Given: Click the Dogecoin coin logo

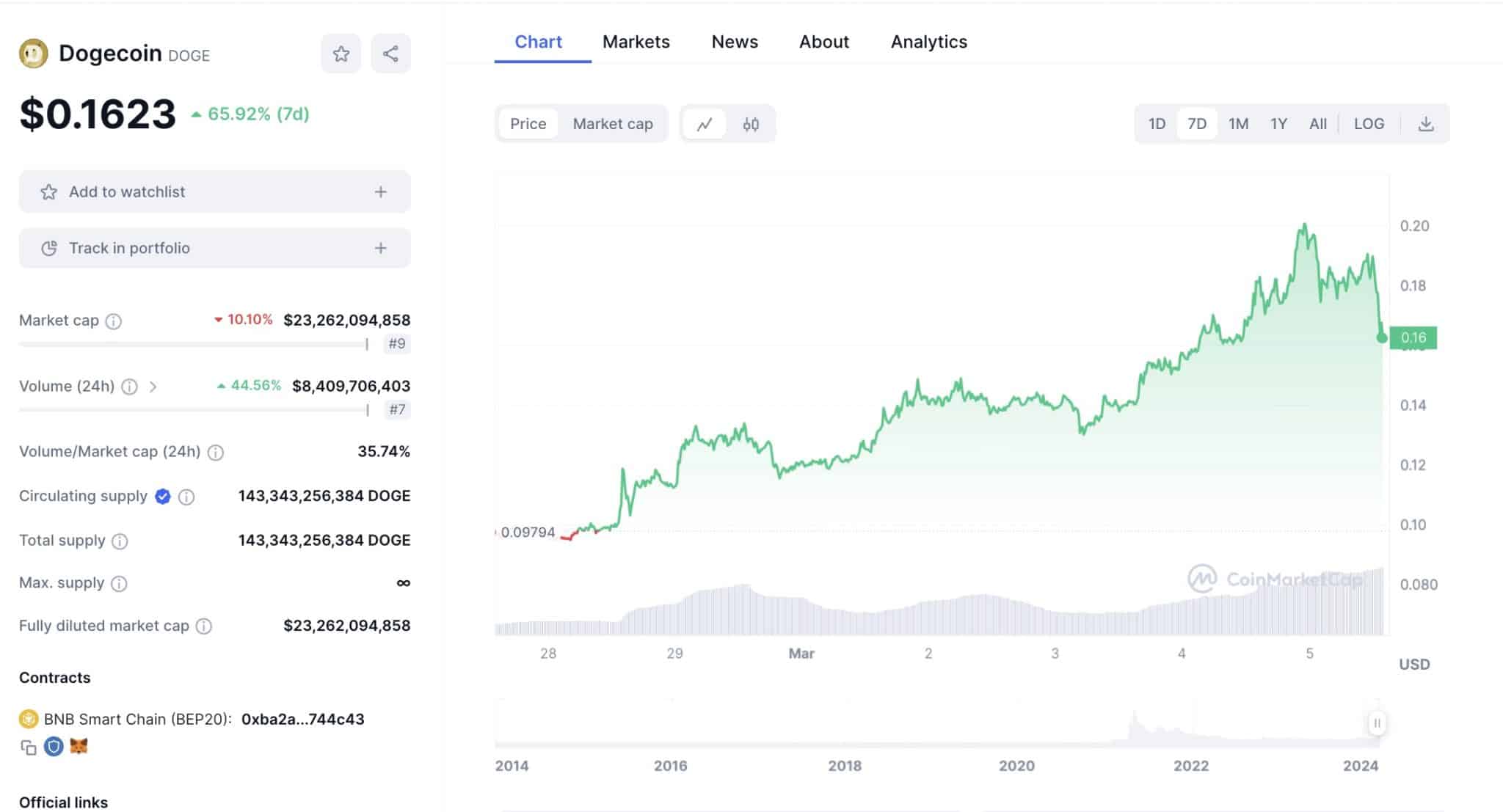Looking at the screenshot, I should 33,54.
